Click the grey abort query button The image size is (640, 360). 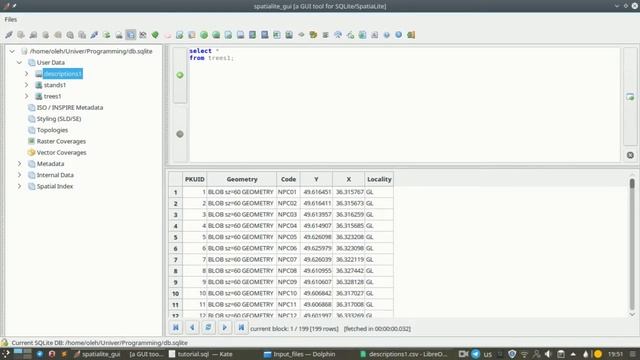click(180, 134)
